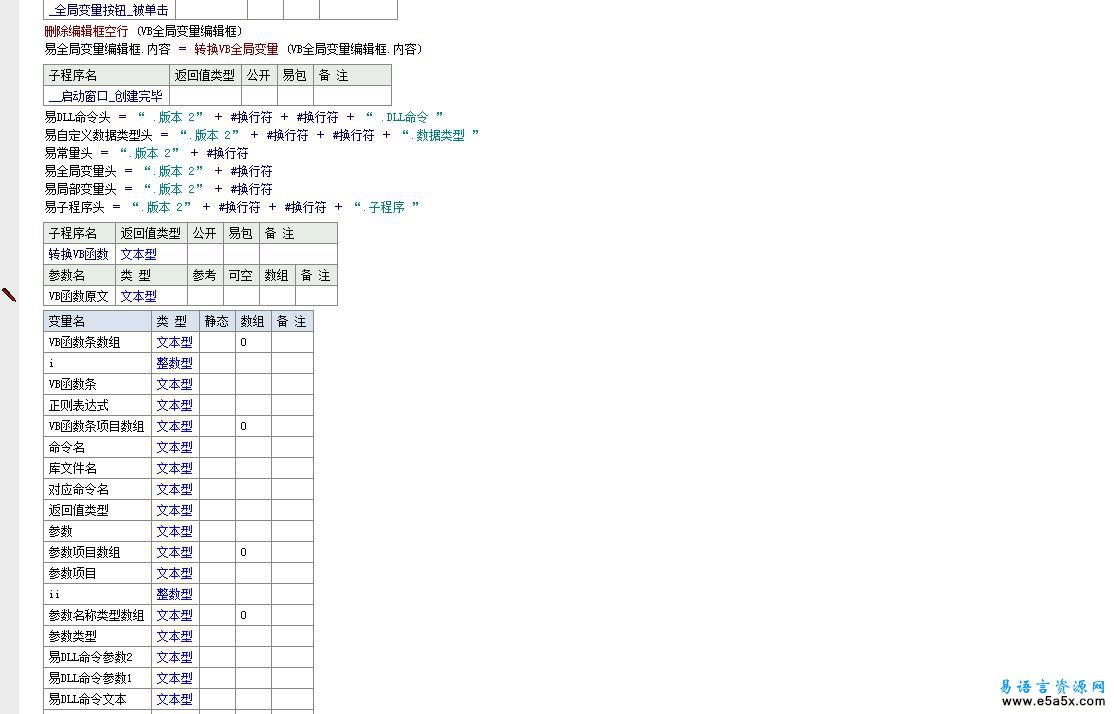Screen dimensions: 1114x714
Task: Click 转换VB全局变量 call in code
Action: [237, 49]
